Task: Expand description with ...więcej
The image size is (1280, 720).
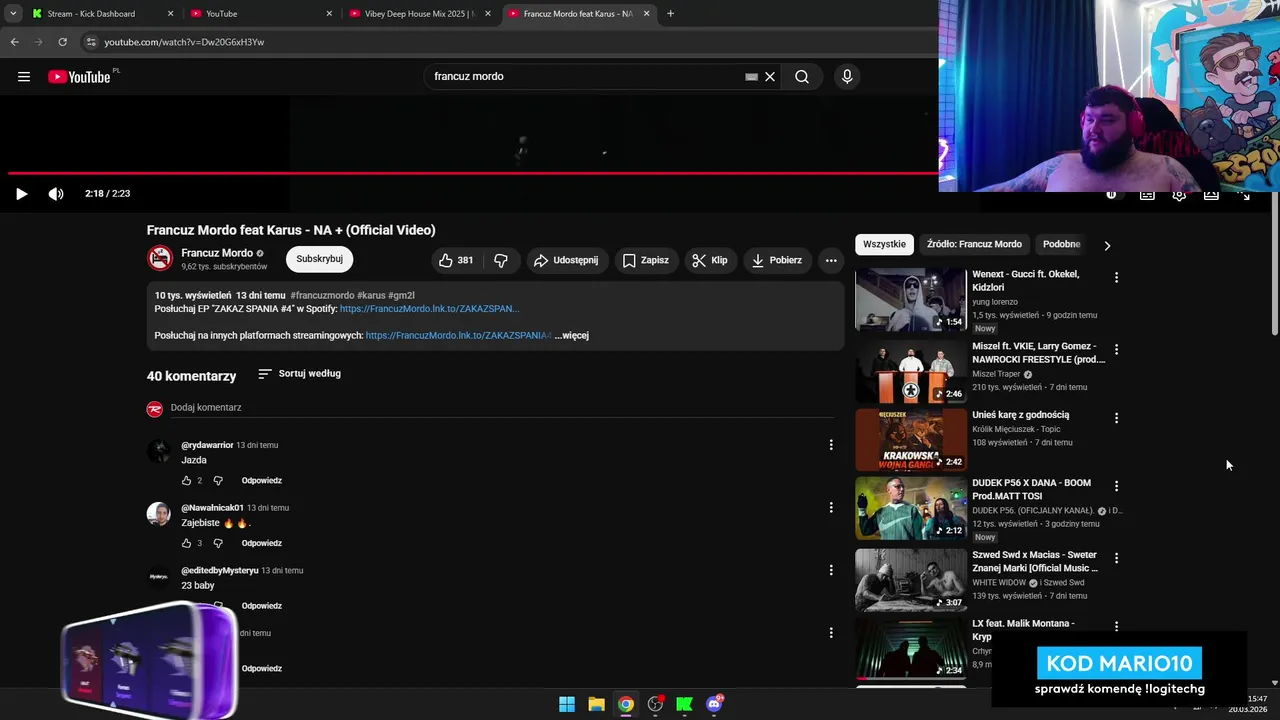Action: click(572, 335)
